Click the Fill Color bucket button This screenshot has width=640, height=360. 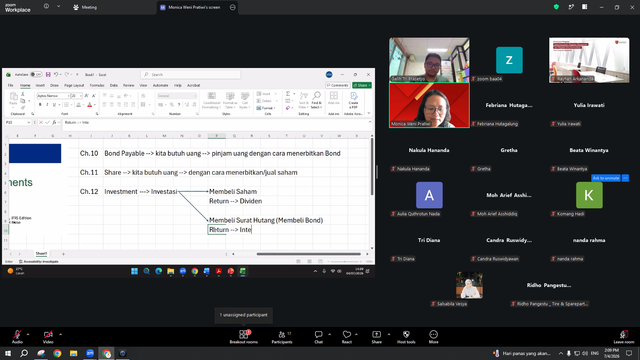click(x=78, y=105)
